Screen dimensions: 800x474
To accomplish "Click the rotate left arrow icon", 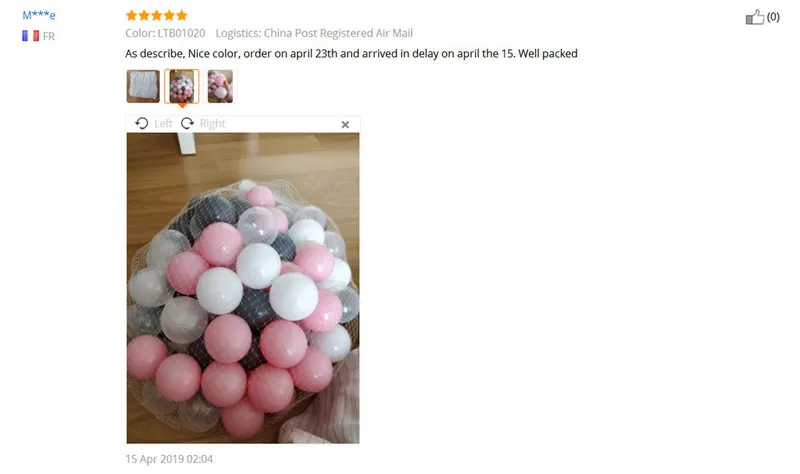I will click(142, 123).
